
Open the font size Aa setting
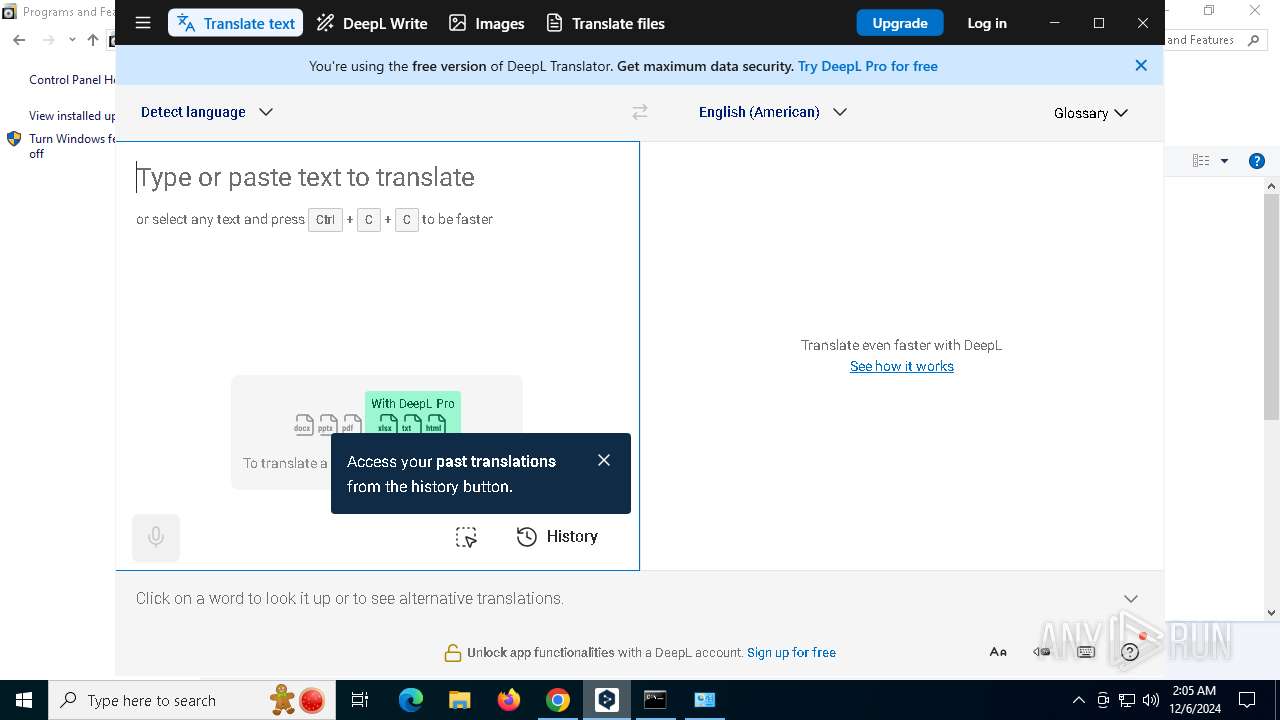[x=998, y=652]
